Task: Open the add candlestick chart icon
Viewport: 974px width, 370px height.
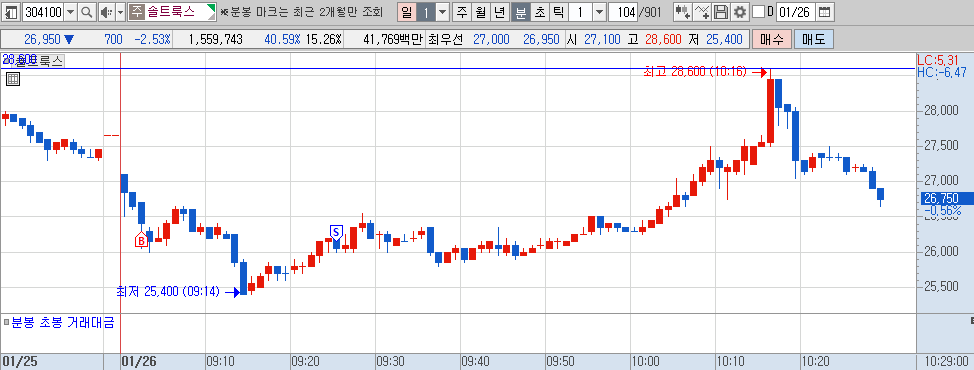Action: coord(683,12)
